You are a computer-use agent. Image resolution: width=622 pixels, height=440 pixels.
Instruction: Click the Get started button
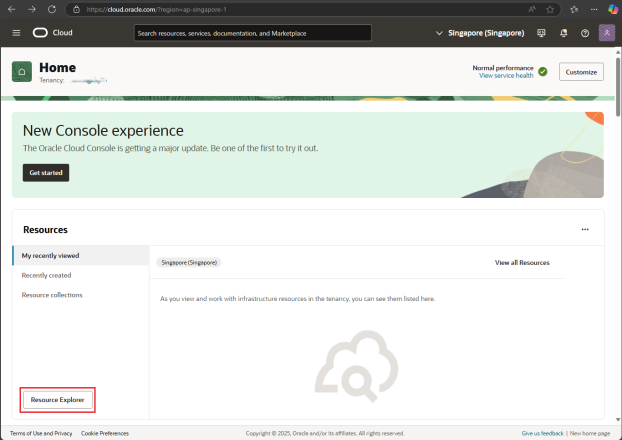[x=46, y=173]
